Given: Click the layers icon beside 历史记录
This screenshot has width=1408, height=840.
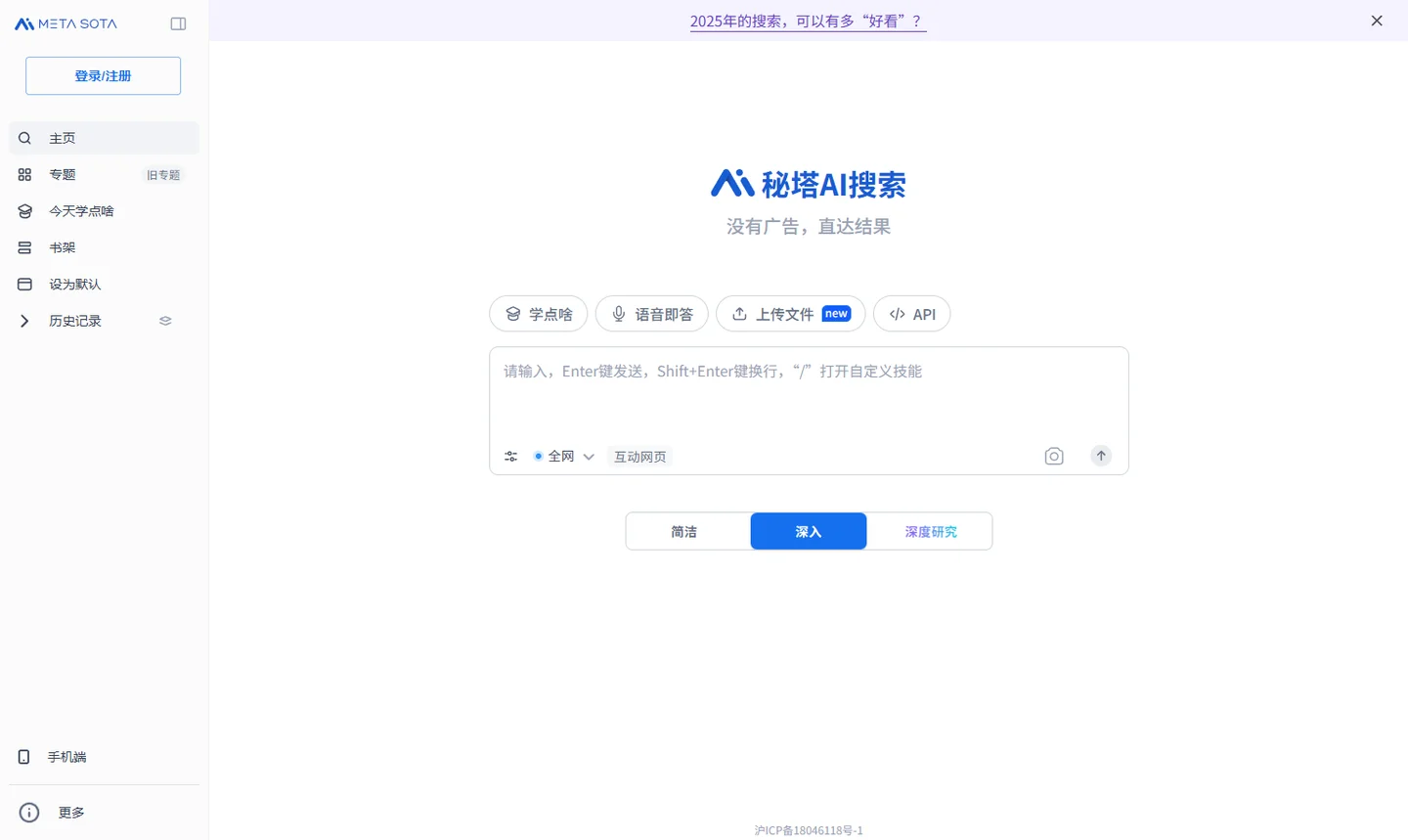Looking at the screenshot, I should [164, 320].
